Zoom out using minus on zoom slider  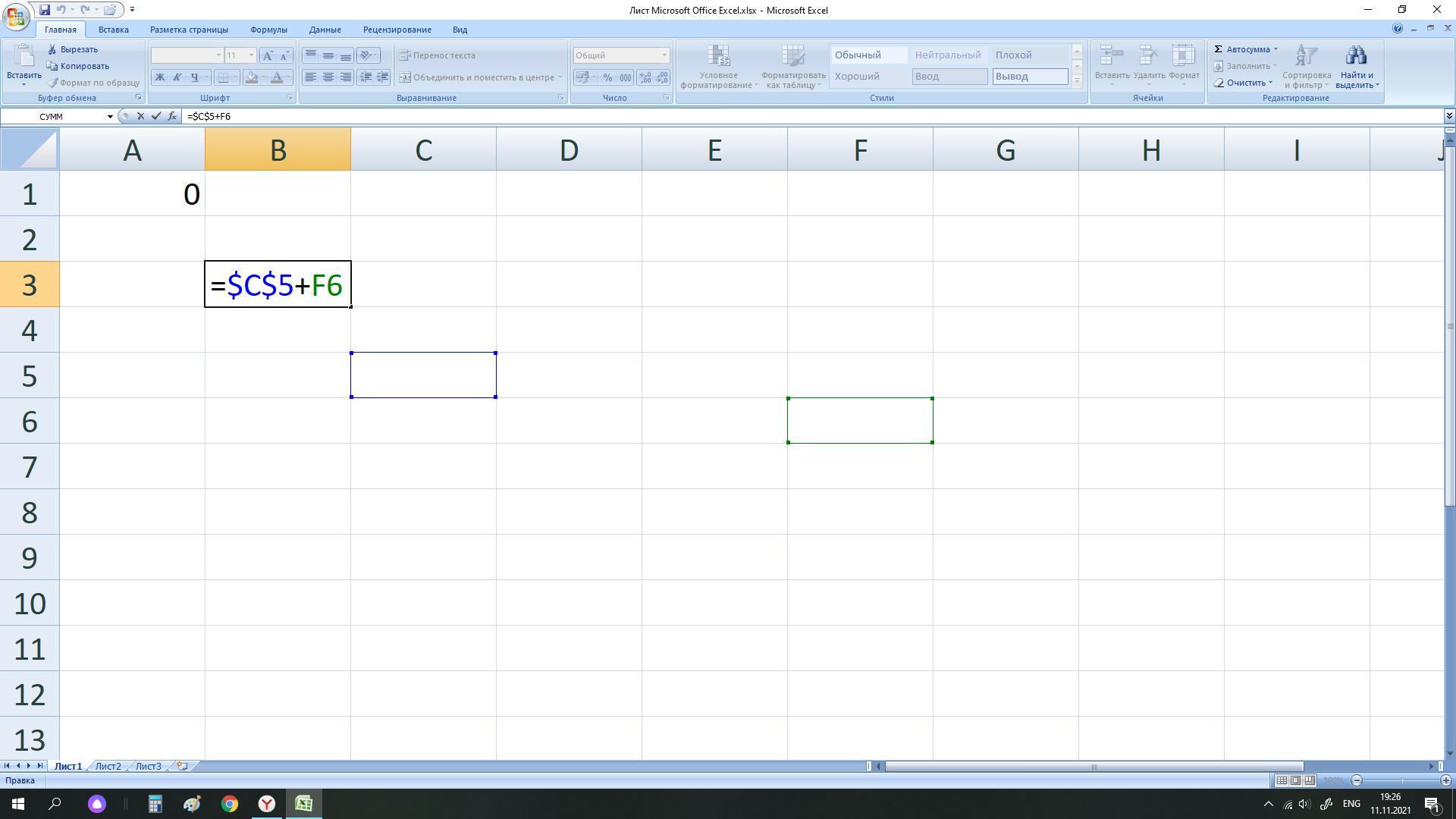[1357, 780]
